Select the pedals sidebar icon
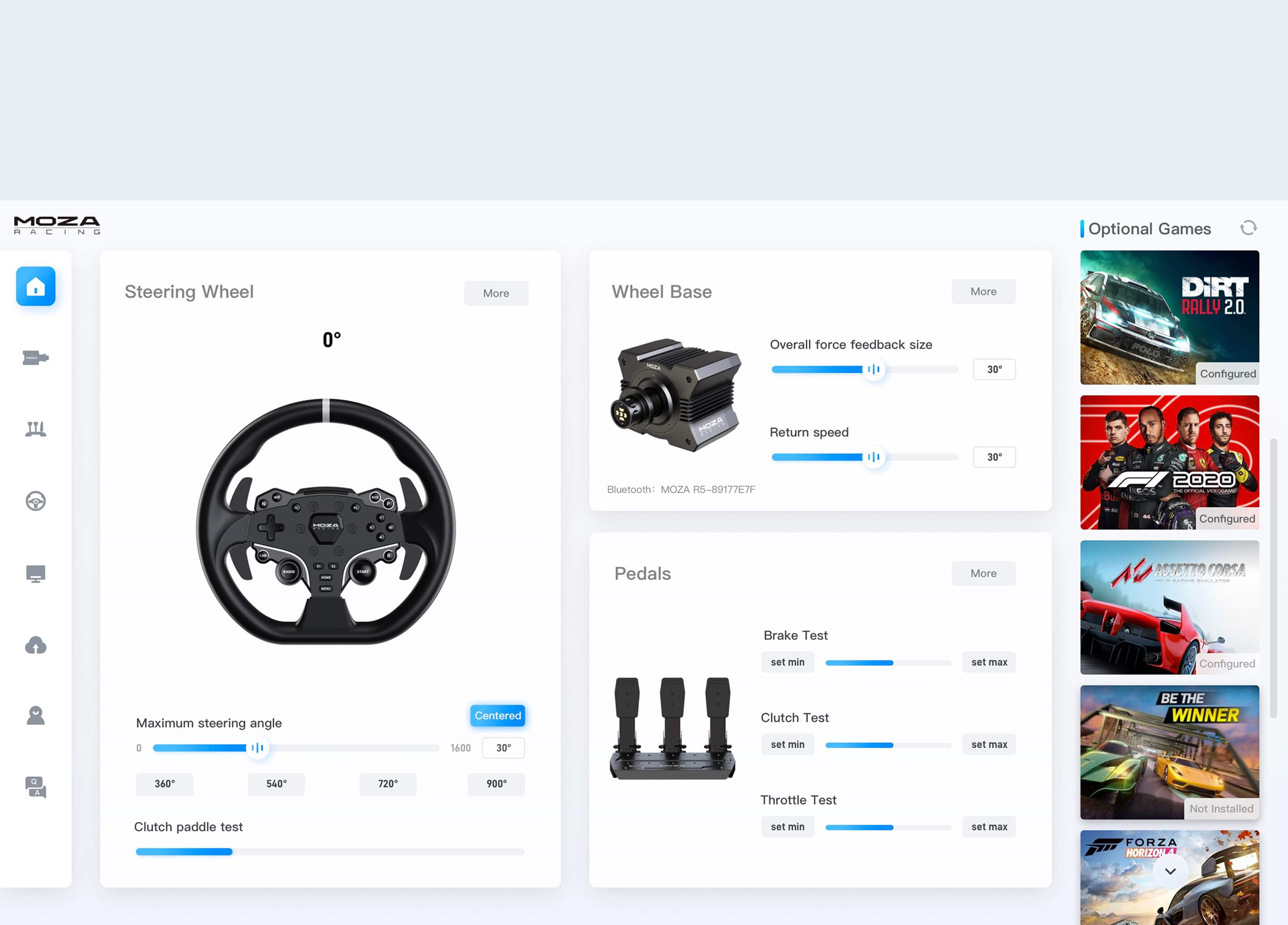This screenshot has height=925, width=1288. pos(35,429)
